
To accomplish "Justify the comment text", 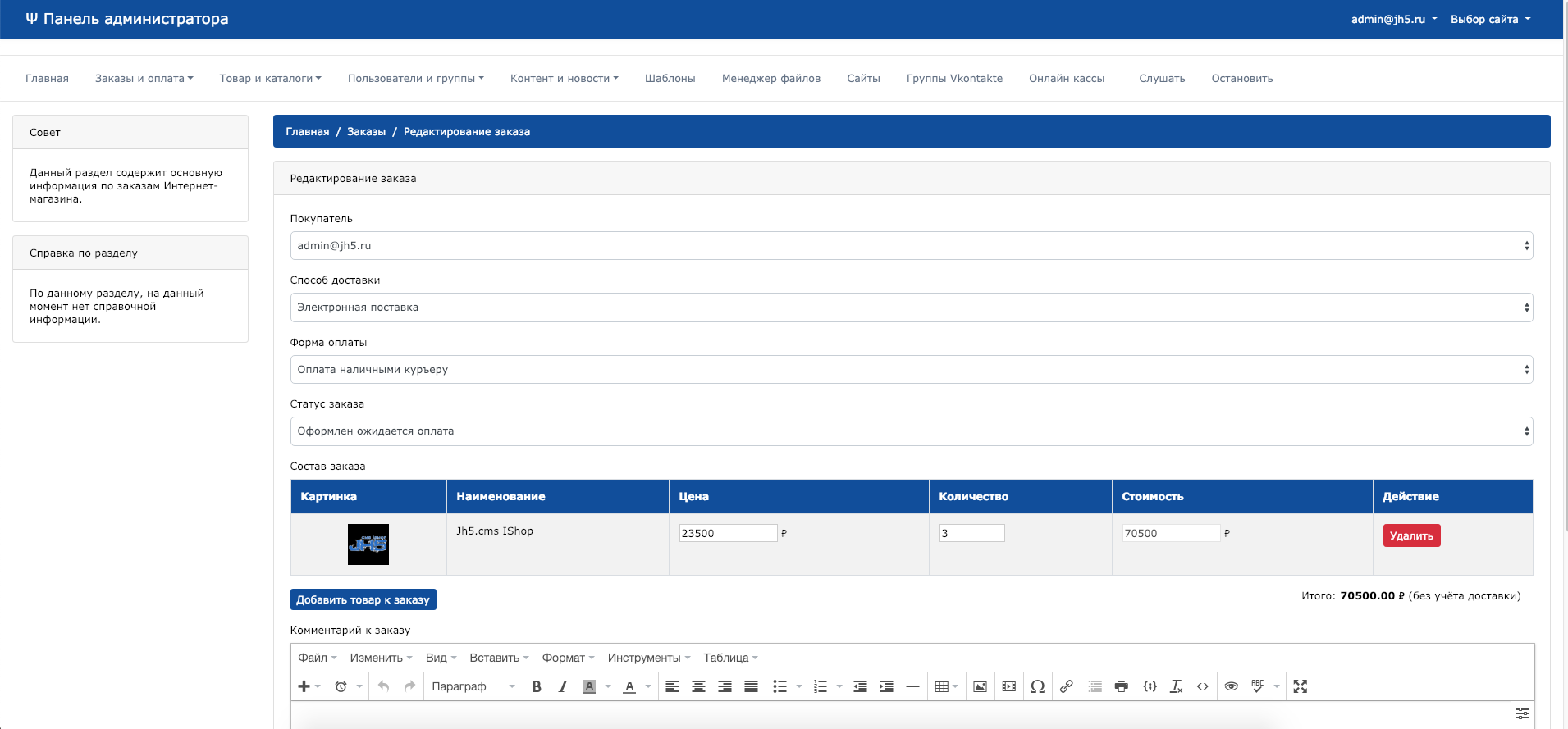I will tap(751, 686).
